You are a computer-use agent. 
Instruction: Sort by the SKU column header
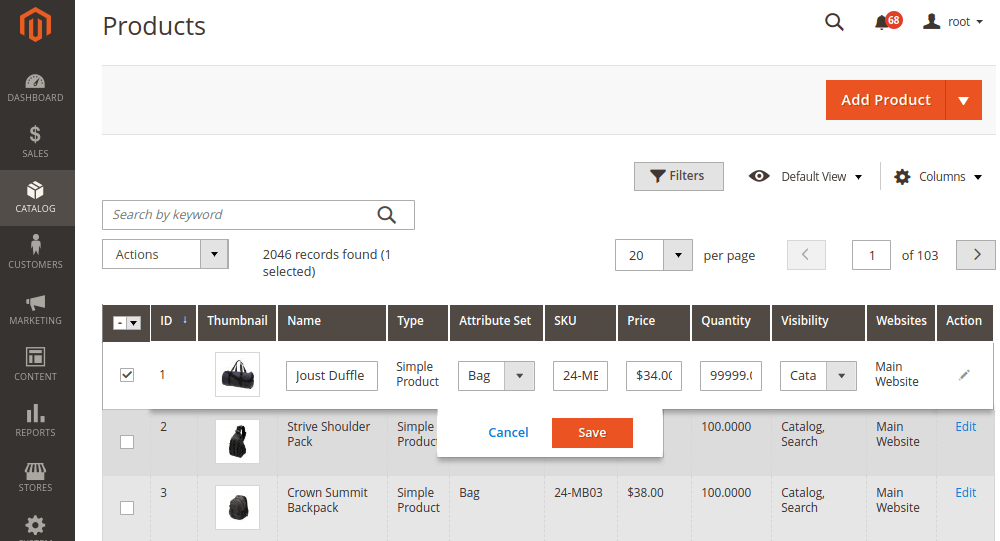[580, 321]
